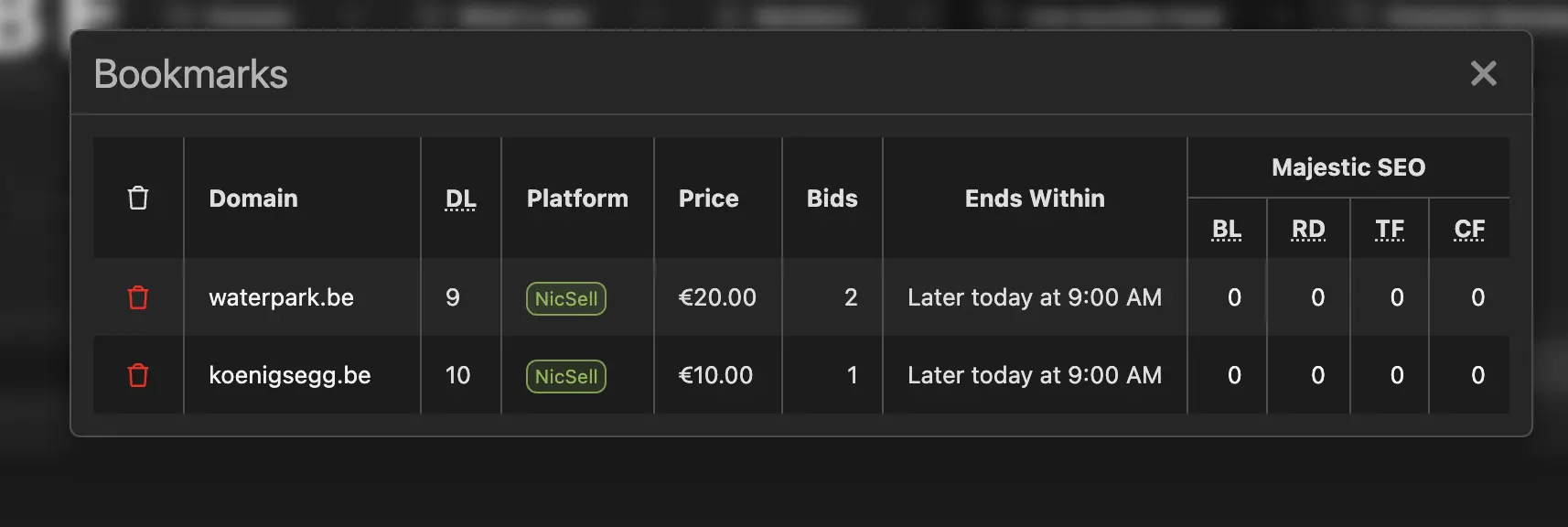Click the Bids column header
This screenshot has width=1568, height=527.
click(832, 199)
